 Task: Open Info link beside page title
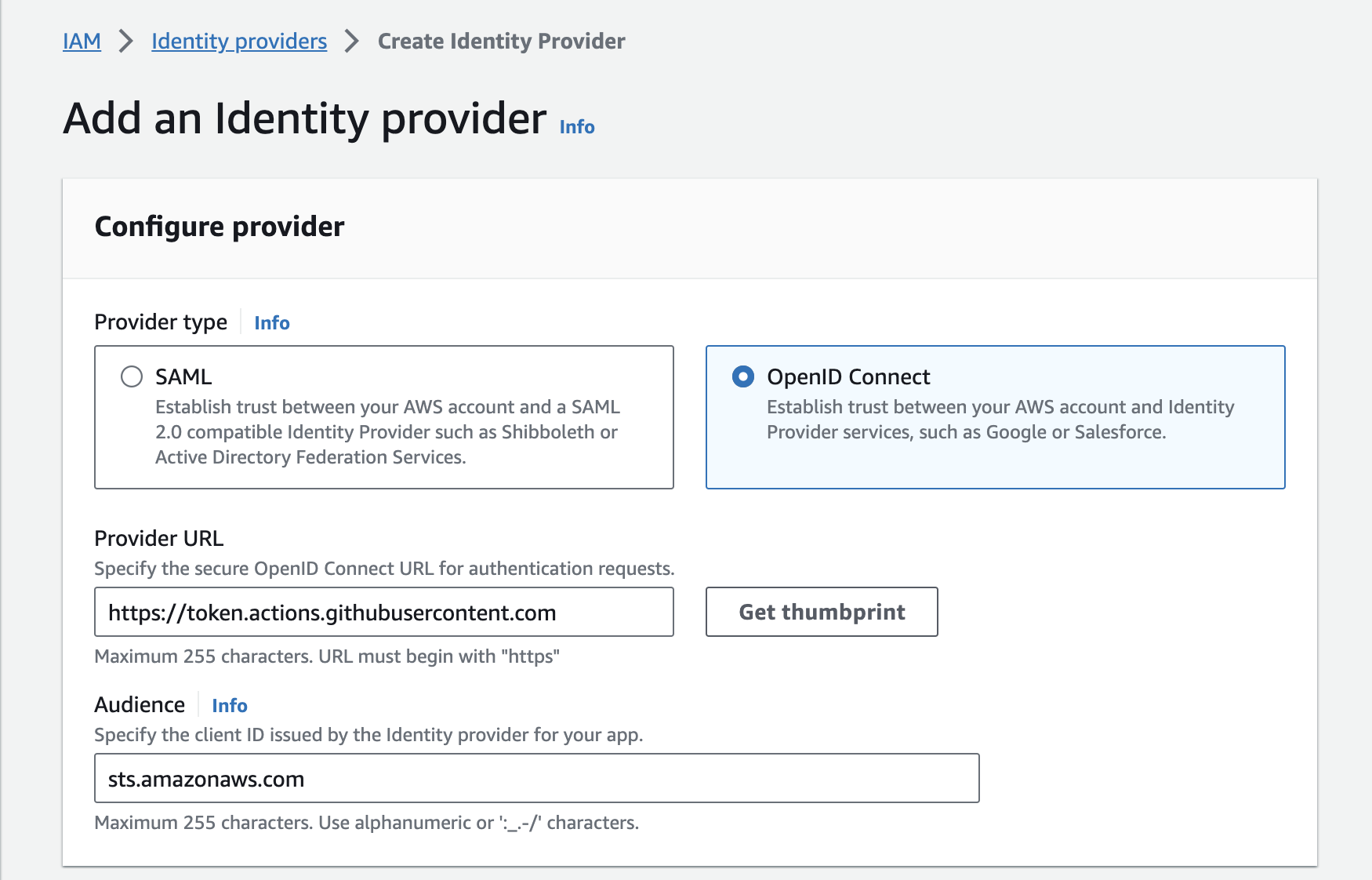tap(577, 126)
